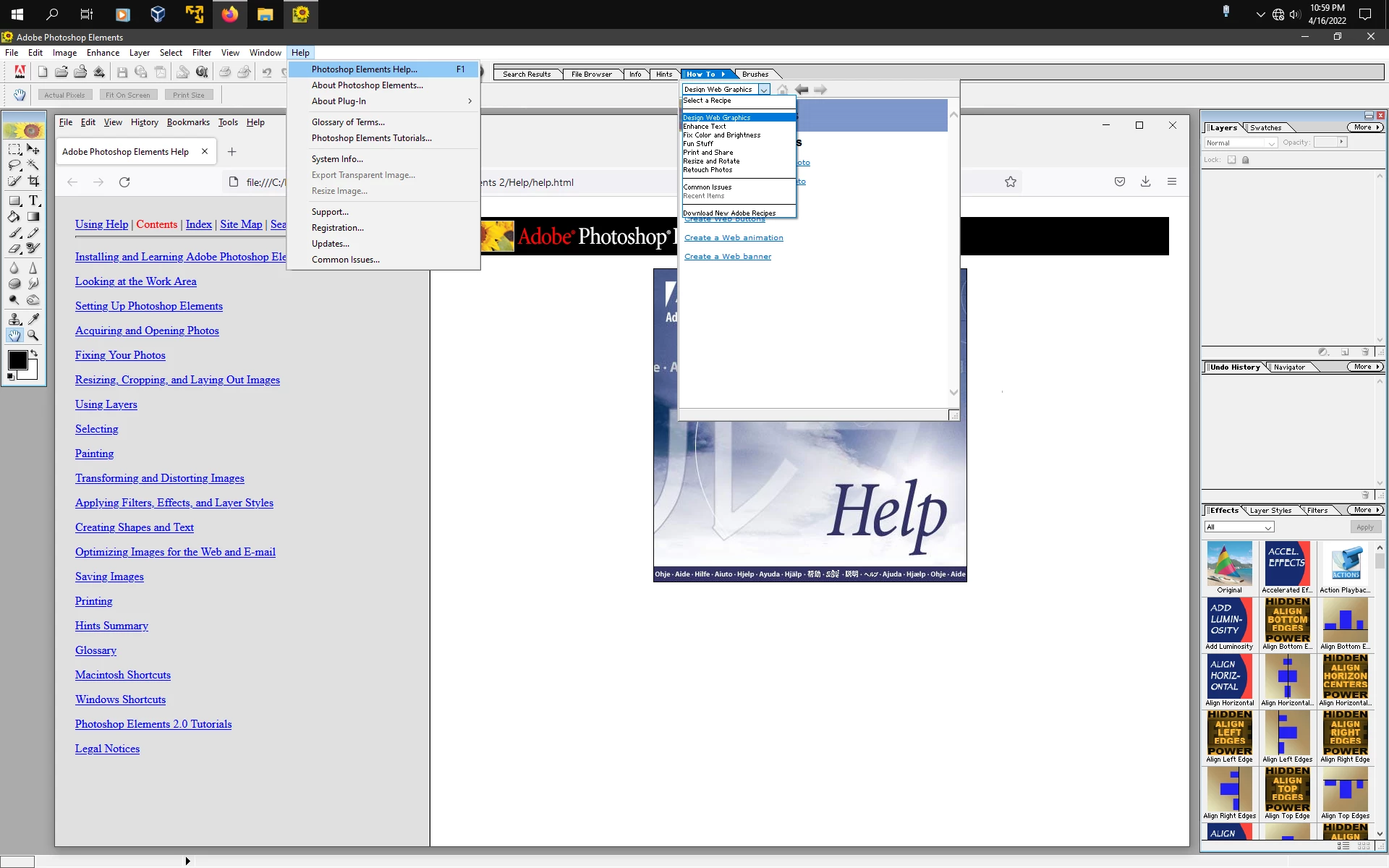Toggle the lock all padlock
Image resolution: width=1389 pixels, height=868 pixels.
point(1246,160)
